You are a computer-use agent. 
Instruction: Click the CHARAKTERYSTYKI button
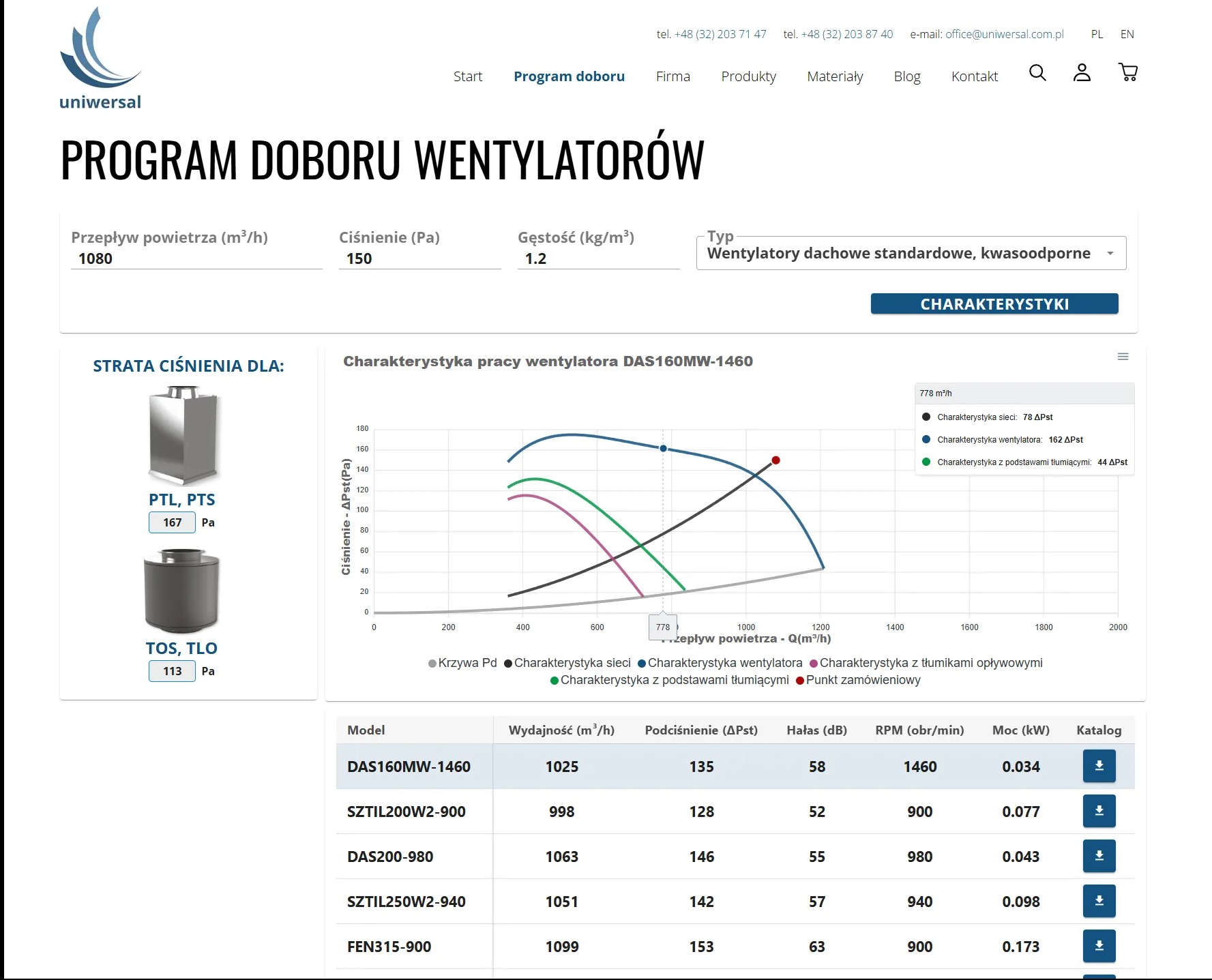pyautogui.click(x=994, y=303)
